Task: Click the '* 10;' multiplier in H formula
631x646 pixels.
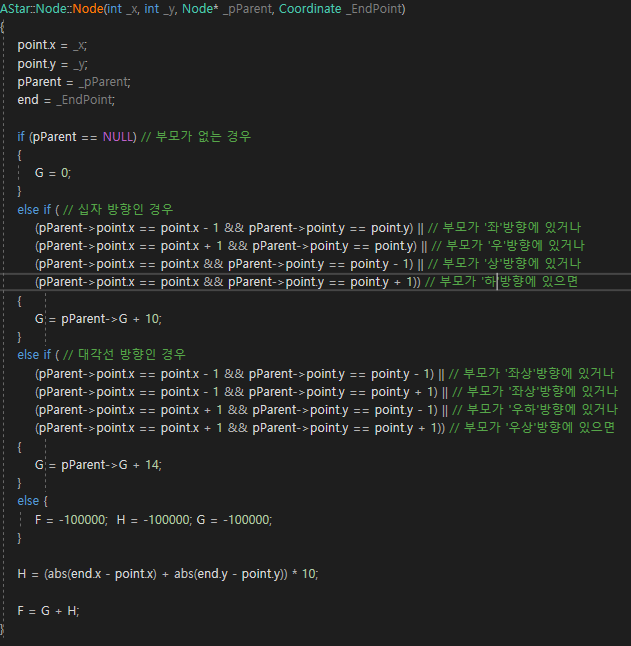Action: 305,574
